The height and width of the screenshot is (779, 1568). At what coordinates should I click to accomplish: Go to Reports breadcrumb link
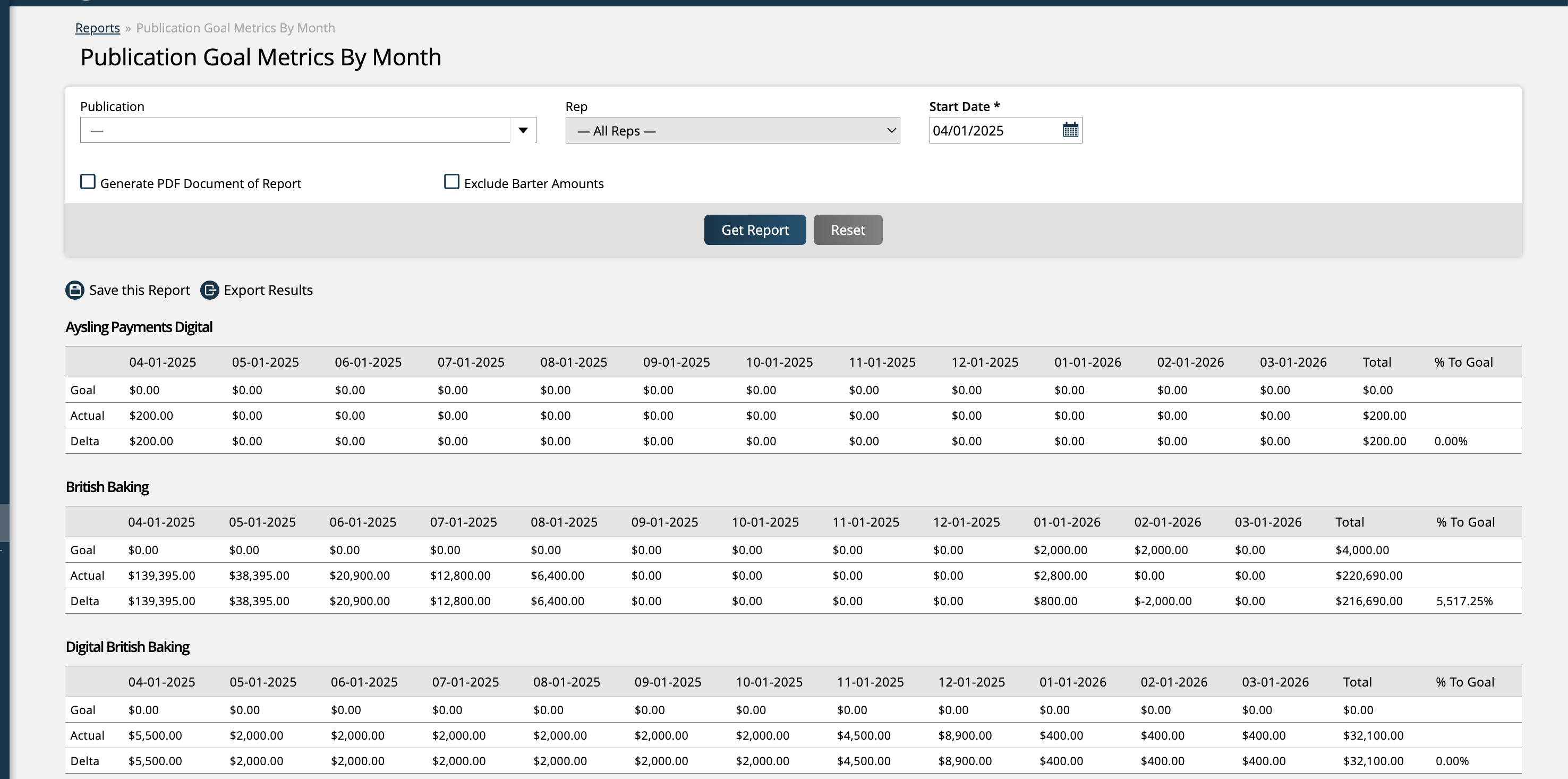[97, 28]
